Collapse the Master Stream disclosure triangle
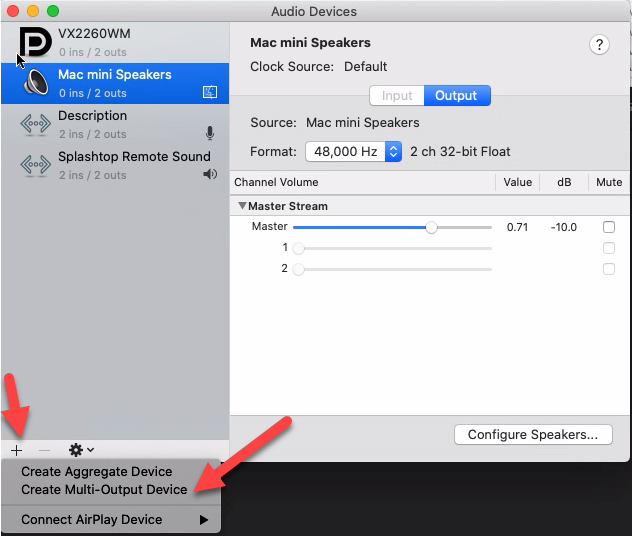The width and height of the screenshot is (632, 536). point(241,206)
